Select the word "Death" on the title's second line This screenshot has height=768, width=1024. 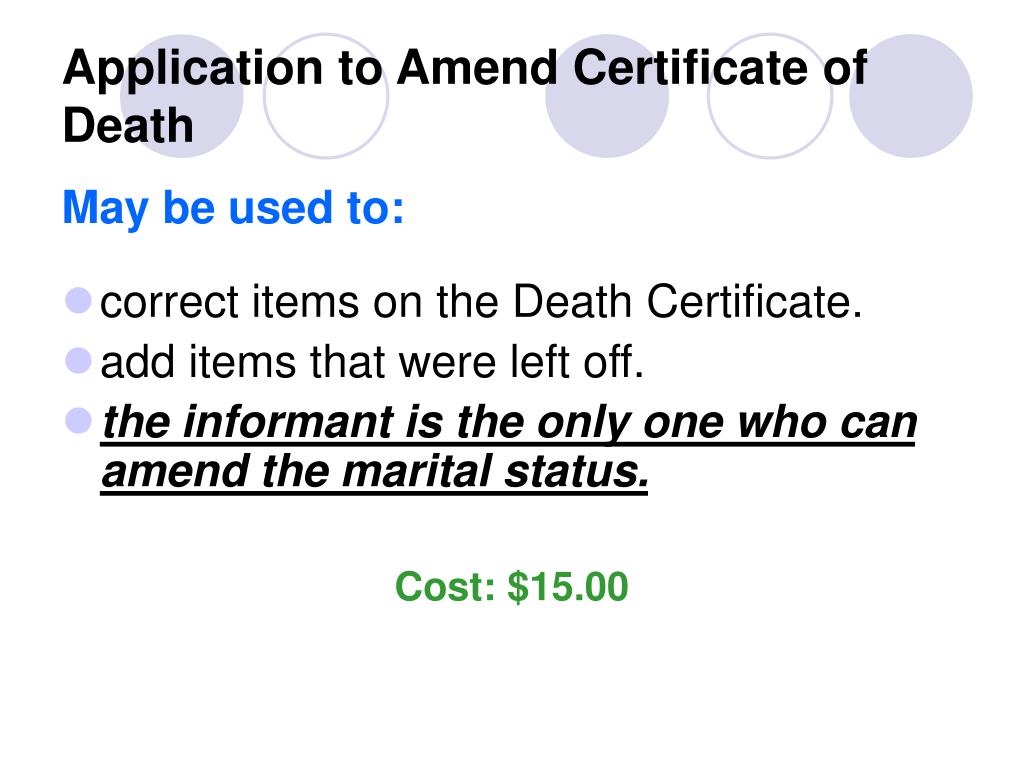[128, 126]
